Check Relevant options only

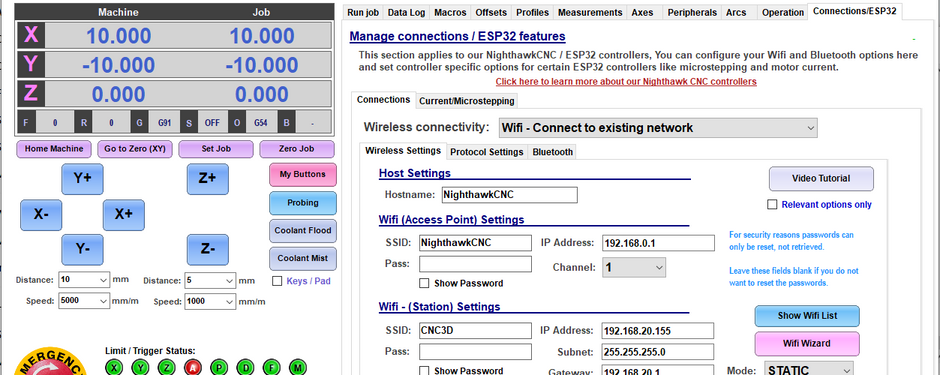pos(773,205)
